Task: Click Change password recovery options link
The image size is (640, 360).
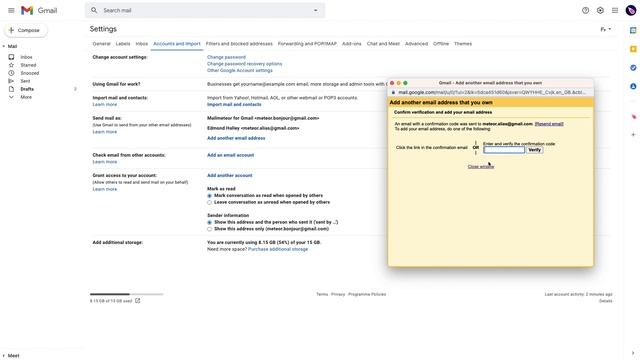Action: point(244,64)
